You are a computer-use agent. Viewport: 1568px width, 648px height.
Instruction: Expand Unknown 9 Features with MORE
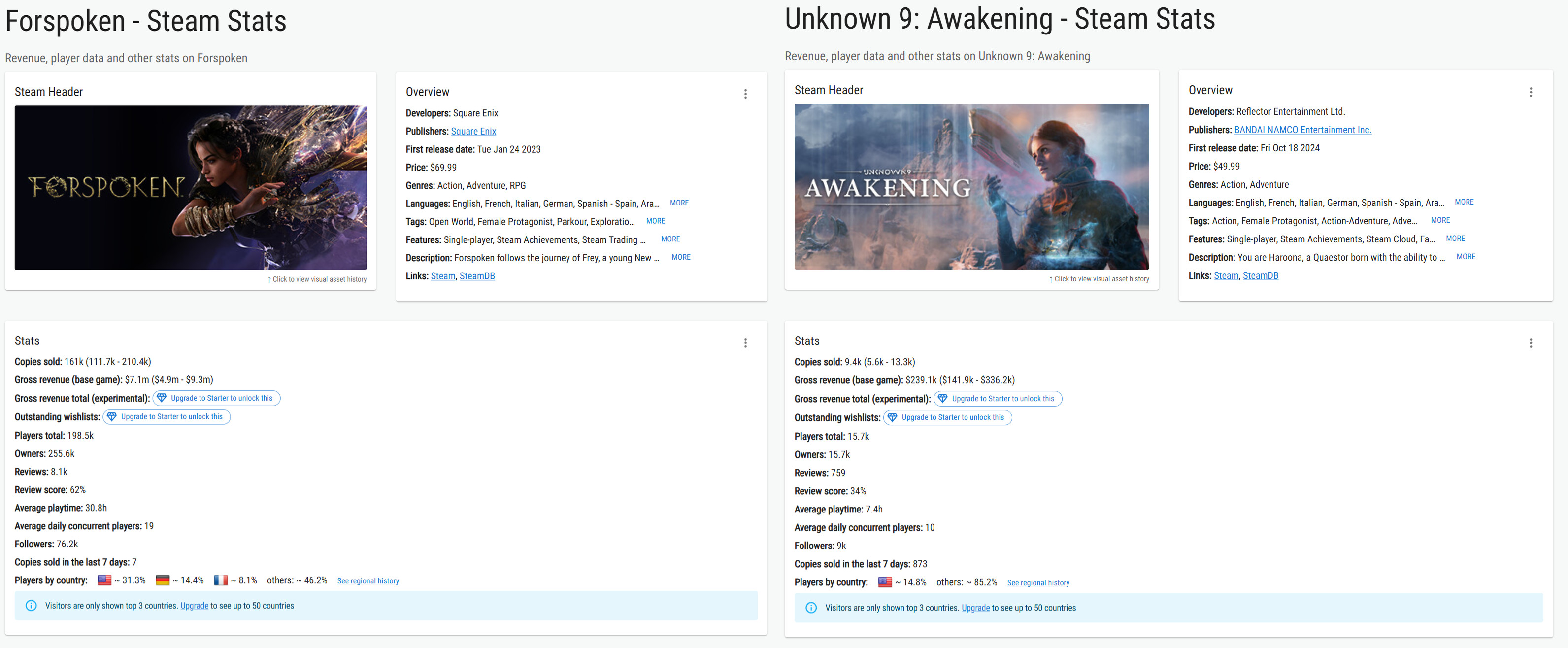click(1455, 239)
